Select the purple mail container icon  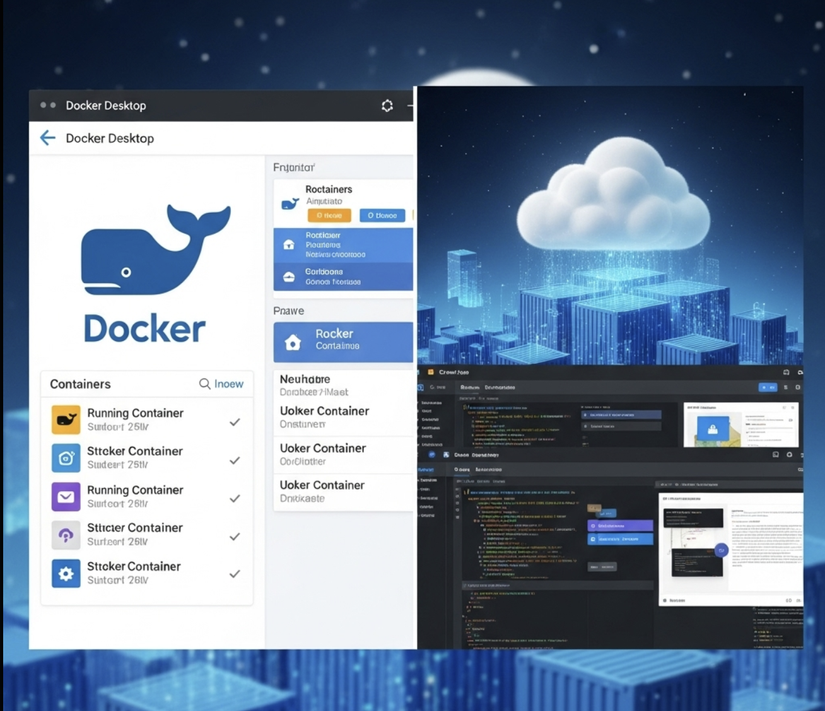66,497
